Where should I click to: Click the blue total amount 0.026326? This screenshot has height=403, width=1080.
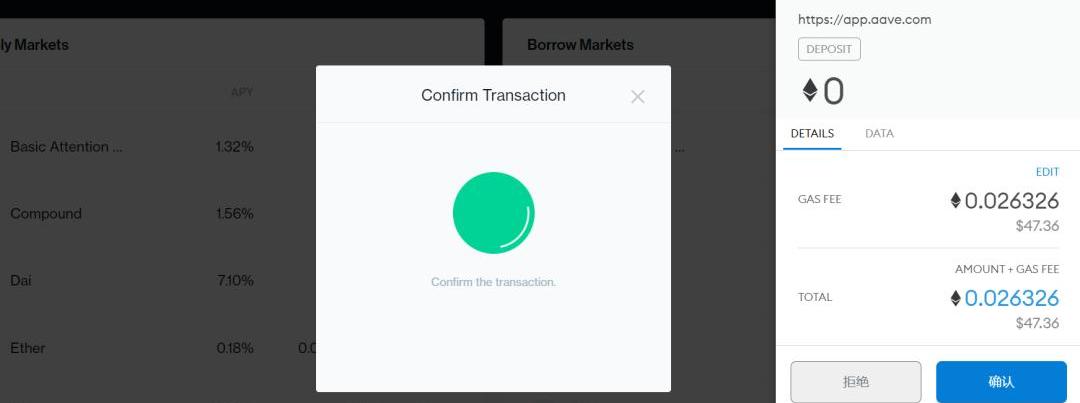point(1011,298)
